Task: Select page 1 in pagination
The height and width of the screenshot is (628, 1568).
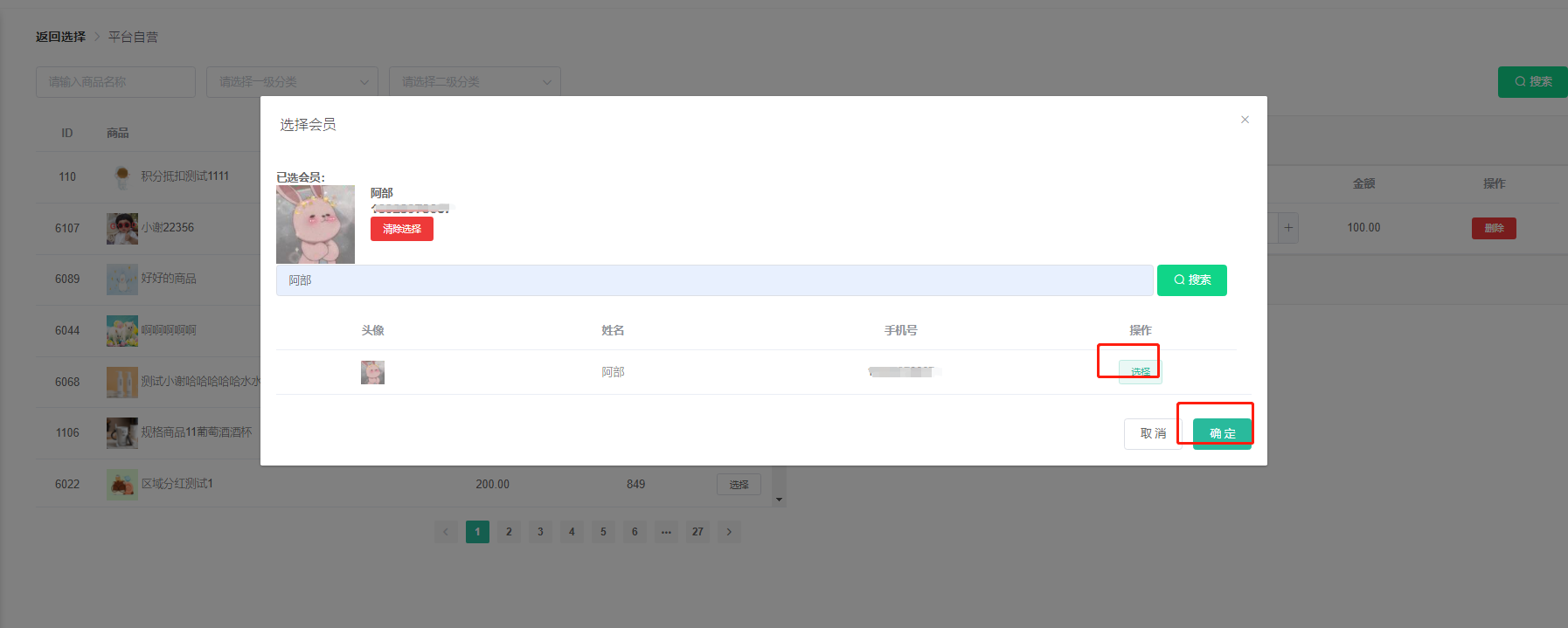Action: tap(477, 532)
